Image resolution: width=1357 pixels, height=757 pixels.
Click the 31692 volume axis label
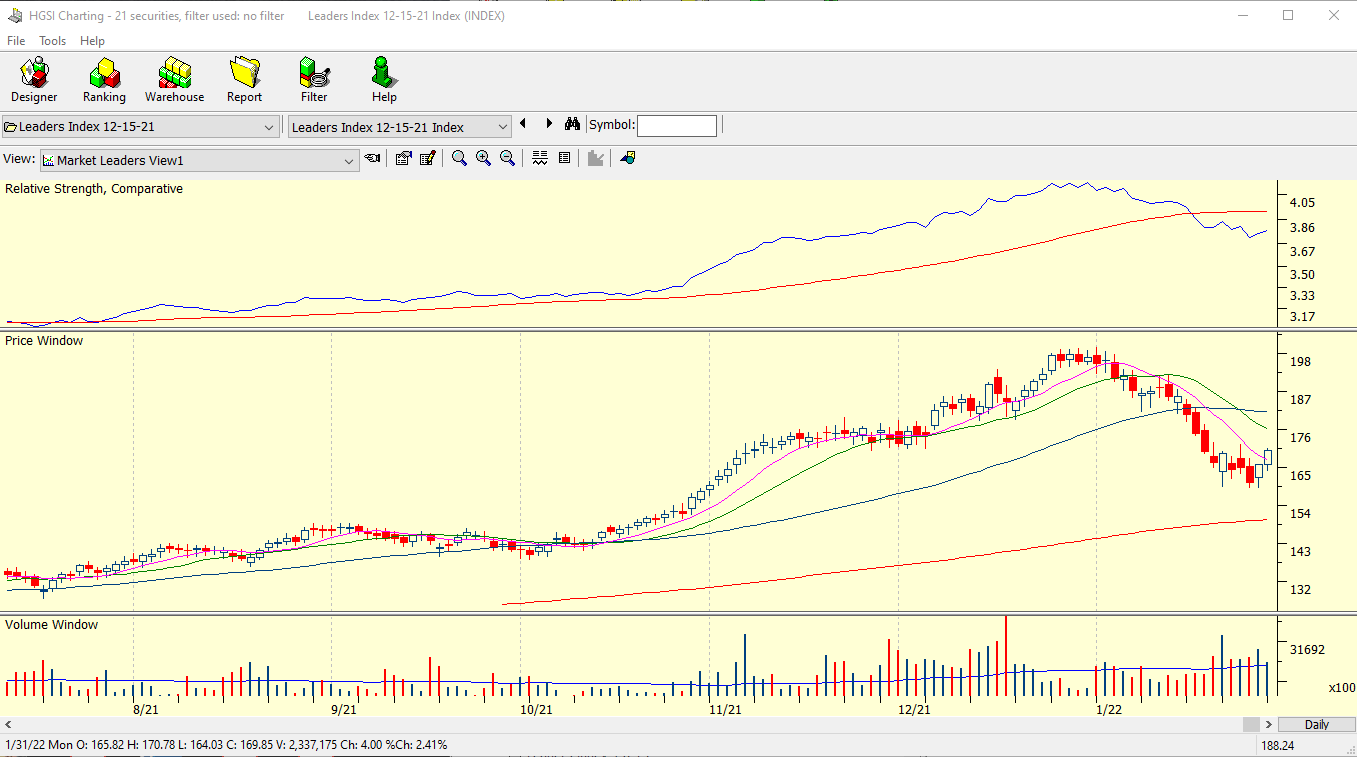point(1307,649)
